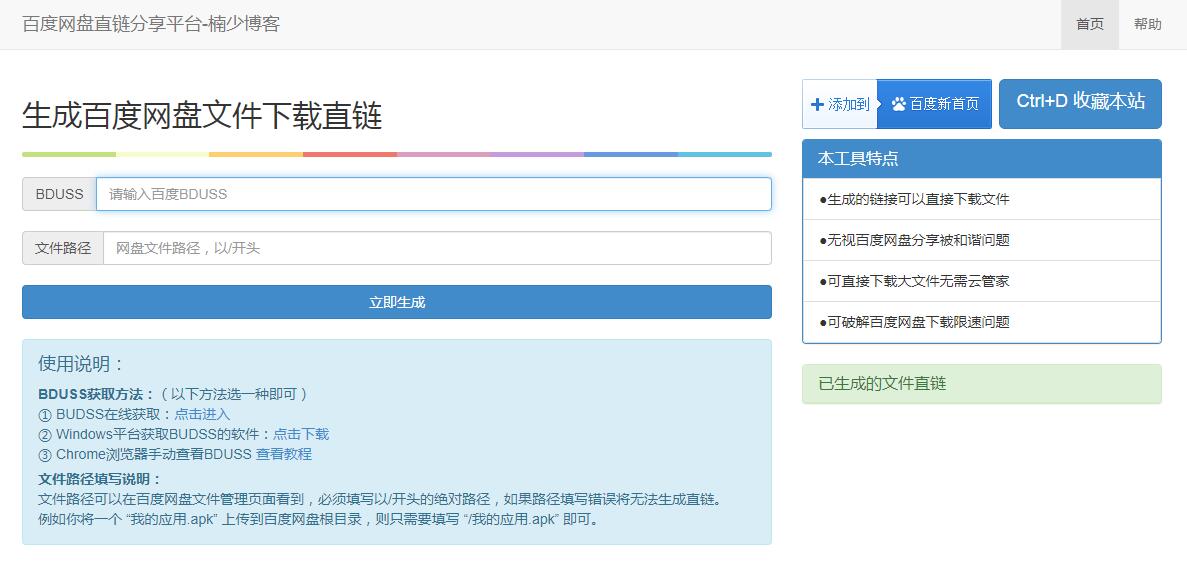Select the 可破解百度网盘下载限速问题 list item

(982, 322)
